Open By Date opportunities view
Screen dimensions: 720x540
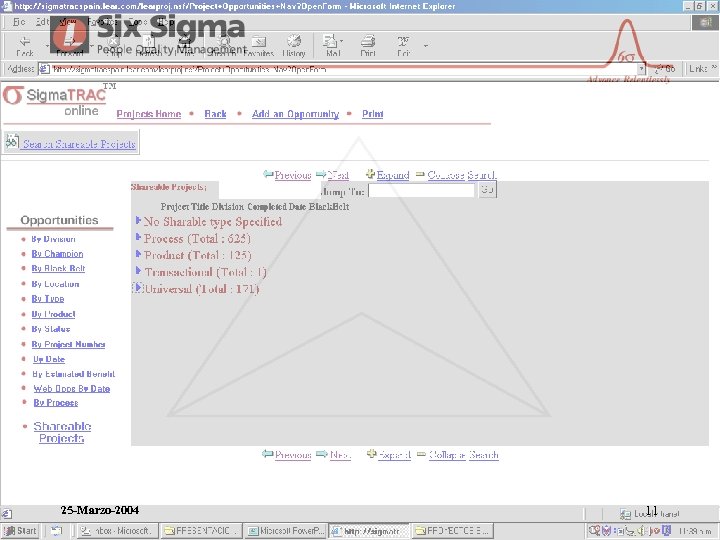(x=49, y=359)
